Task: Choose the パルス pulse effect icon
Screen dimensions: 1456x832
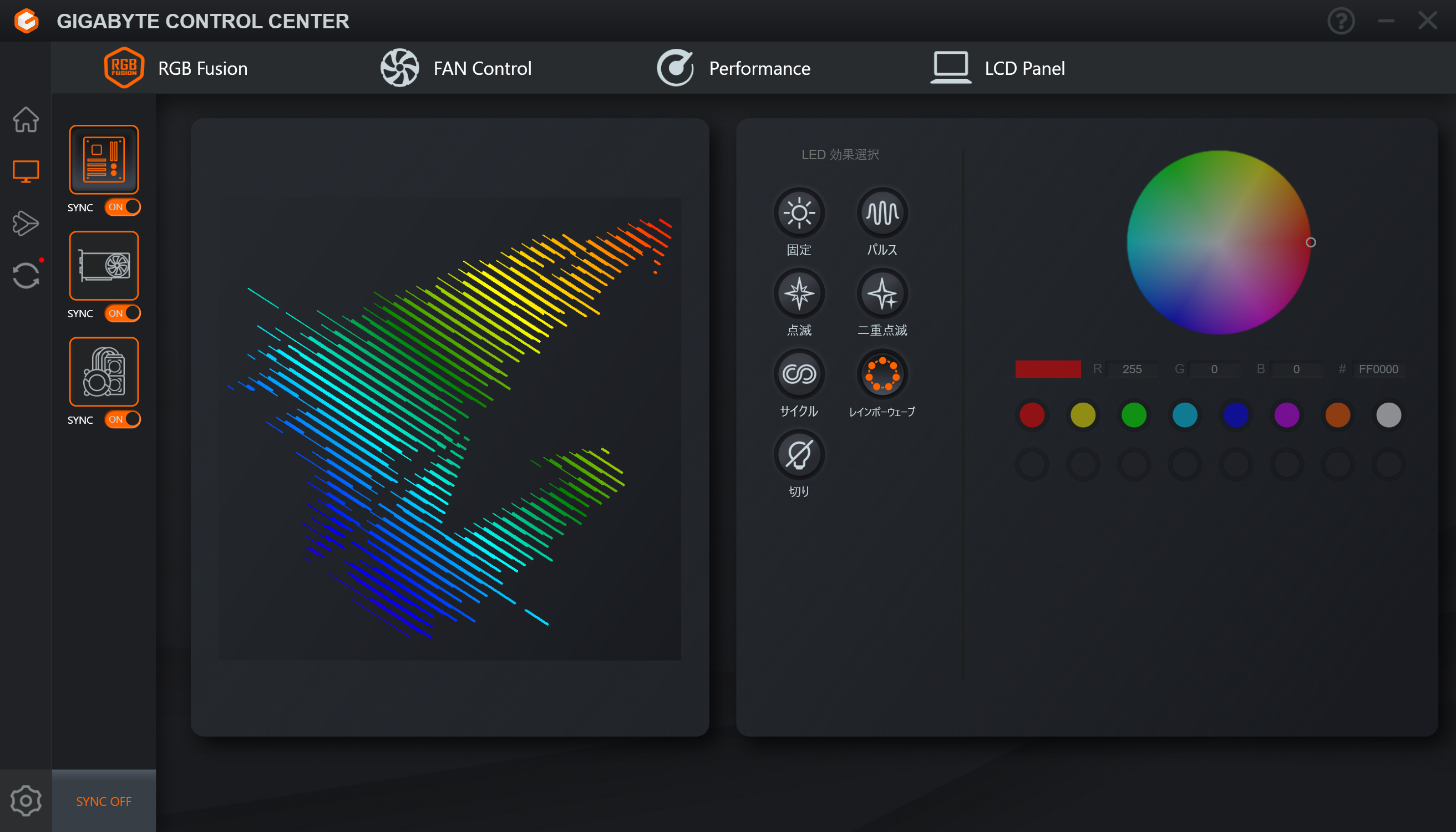Action: (882, 213)
